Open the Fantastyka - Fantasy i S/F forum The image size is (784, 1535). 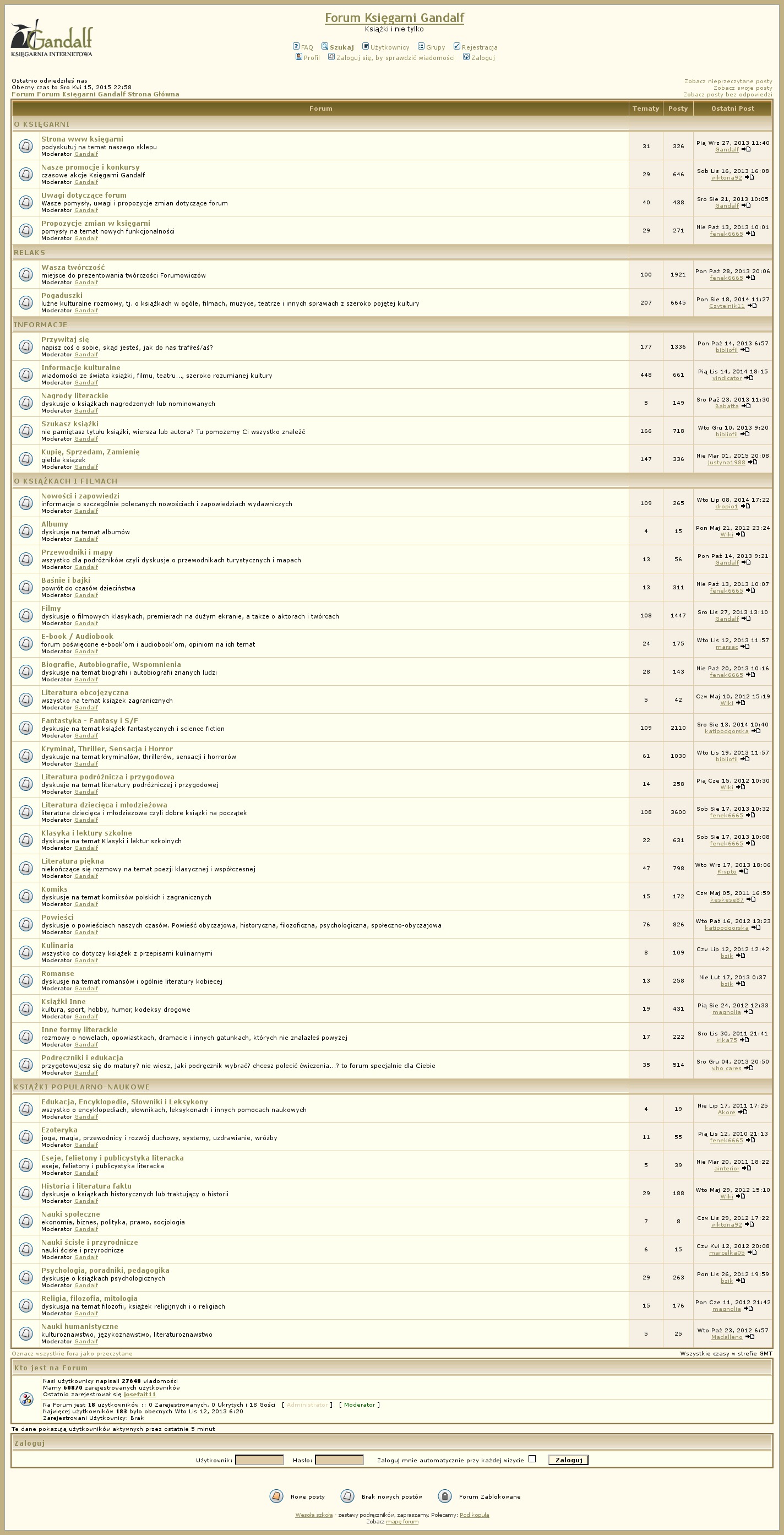(89, 720)
